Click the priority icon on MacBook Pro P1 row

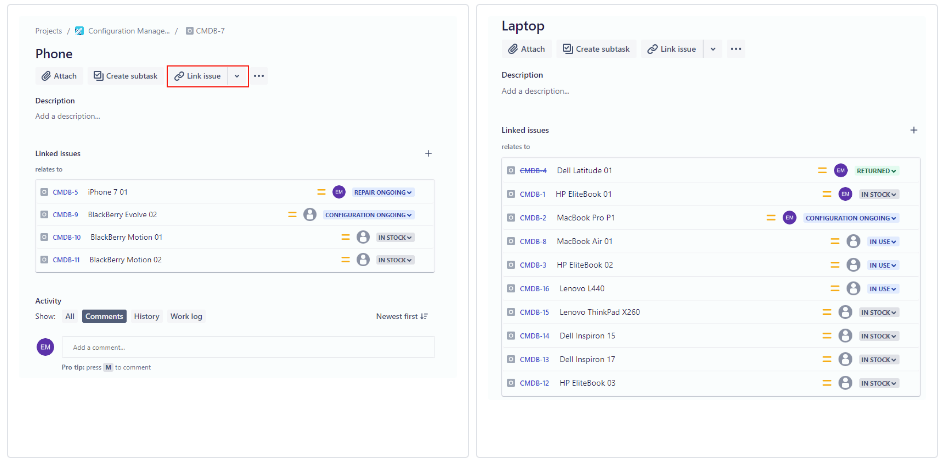coord(772,218)
